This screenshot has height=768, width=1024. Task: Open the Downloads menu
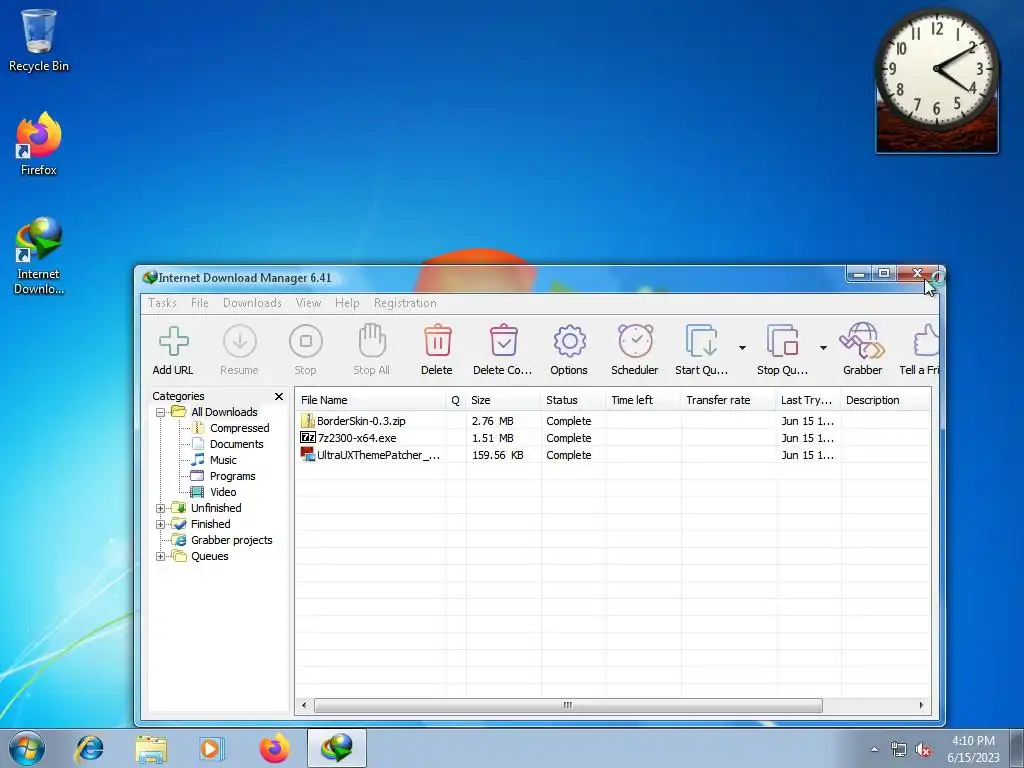point(252,303)
